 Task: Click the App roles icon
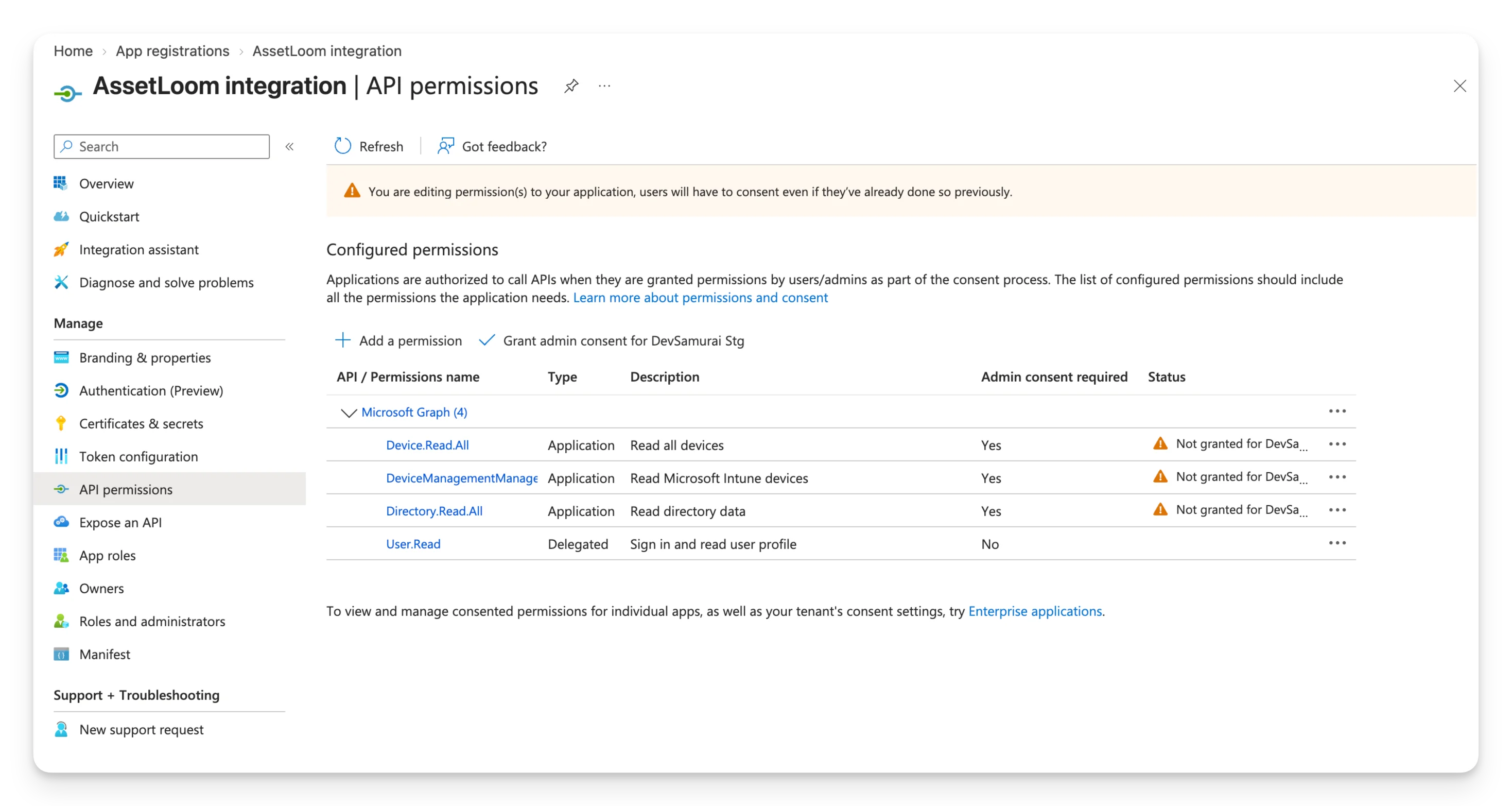point(61,555)
